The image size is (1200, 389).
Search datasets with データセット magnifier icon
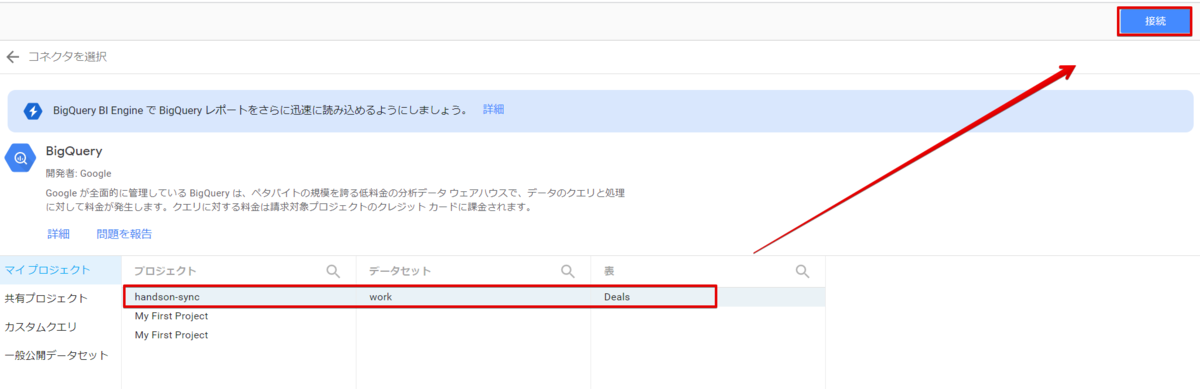point(567,271)
